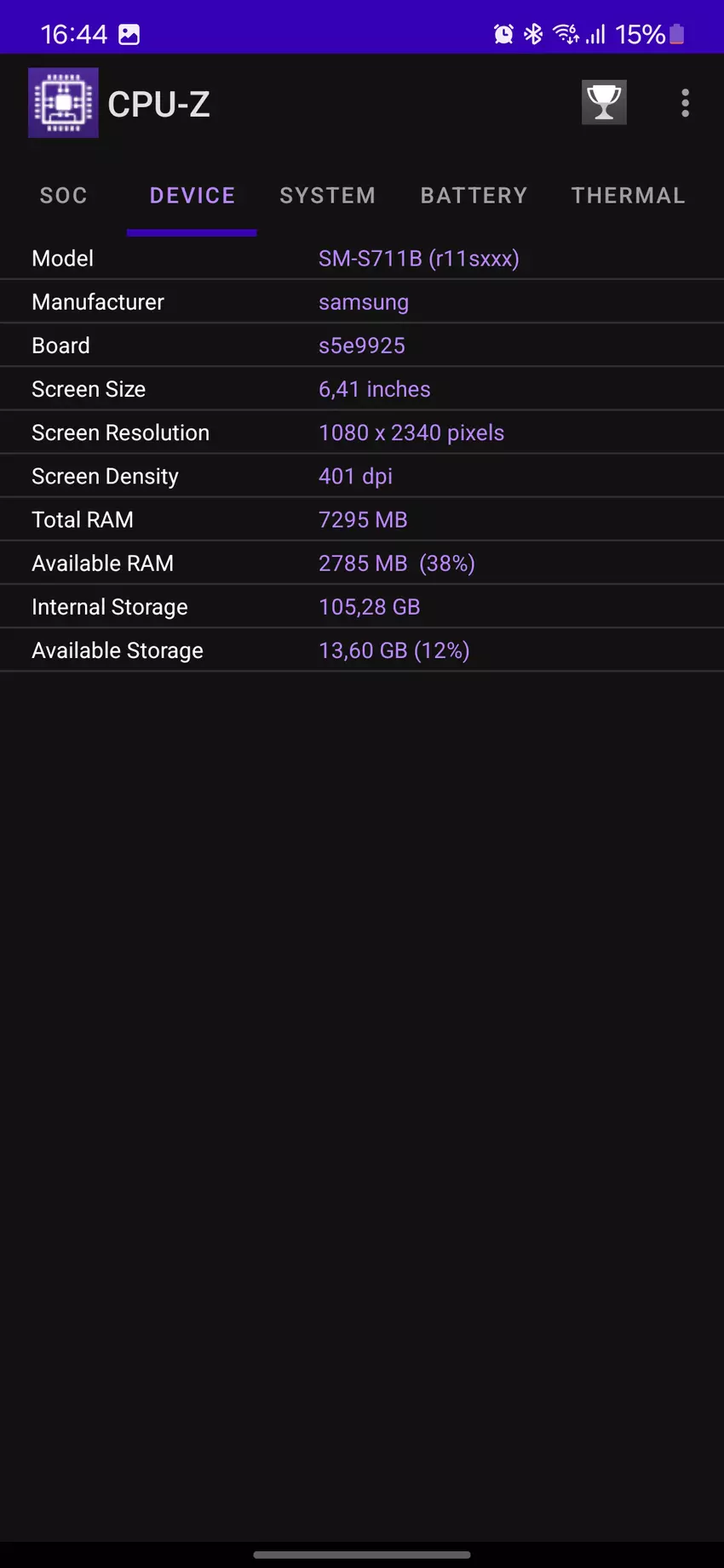Tap the alarm icon in status bar
Viewport: 724px width, 1568px height.
503,34
